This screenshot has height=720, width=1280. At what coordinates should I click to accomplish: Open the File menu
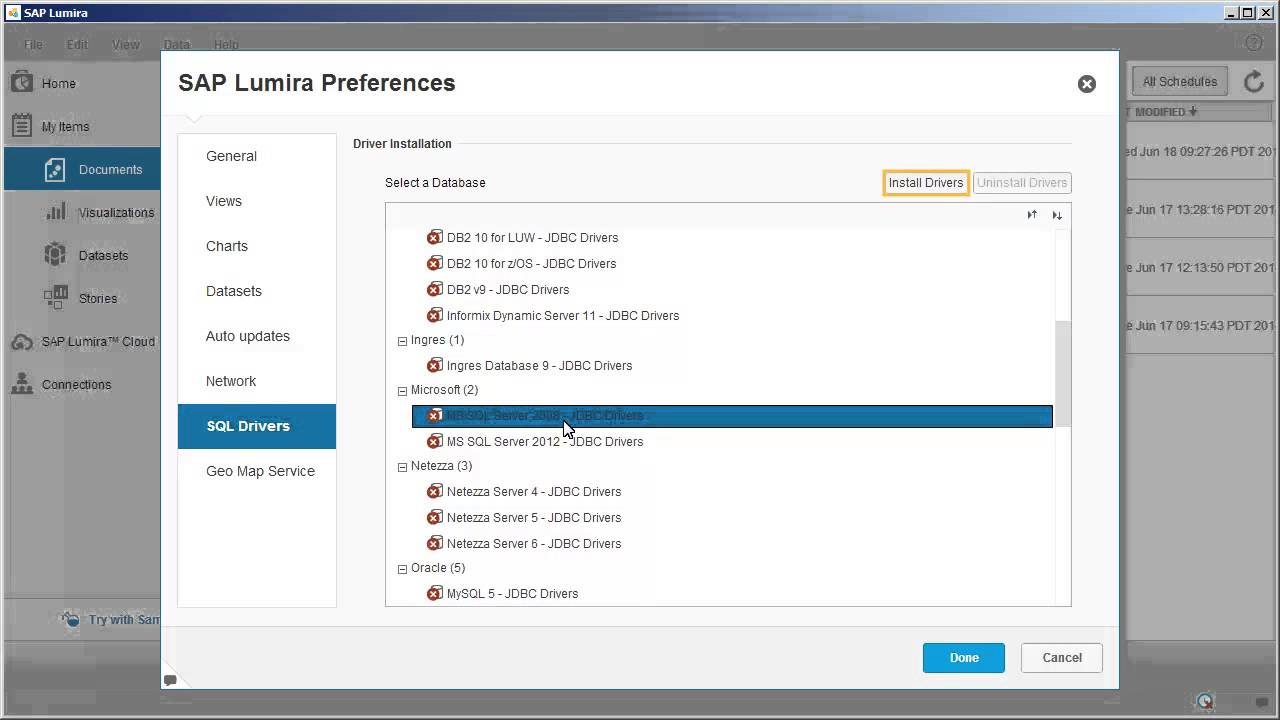pyautogui.click(x=33, y=45)
